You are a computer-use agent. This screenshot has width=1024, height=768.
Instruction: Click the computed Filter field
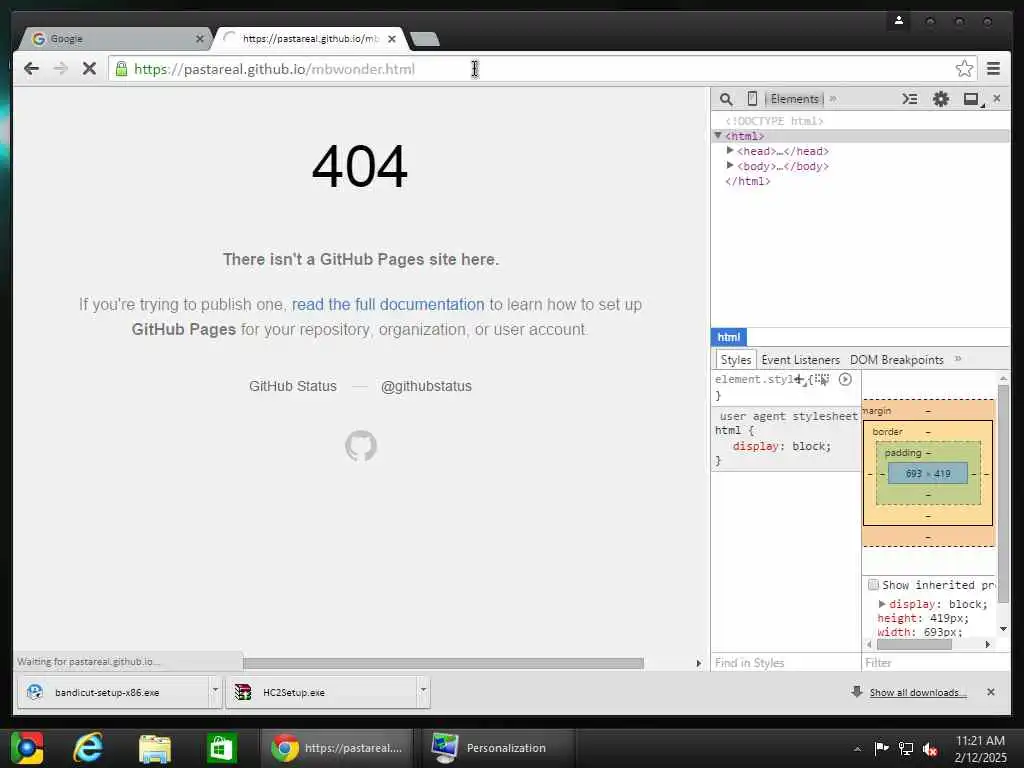tap(935, 663)
